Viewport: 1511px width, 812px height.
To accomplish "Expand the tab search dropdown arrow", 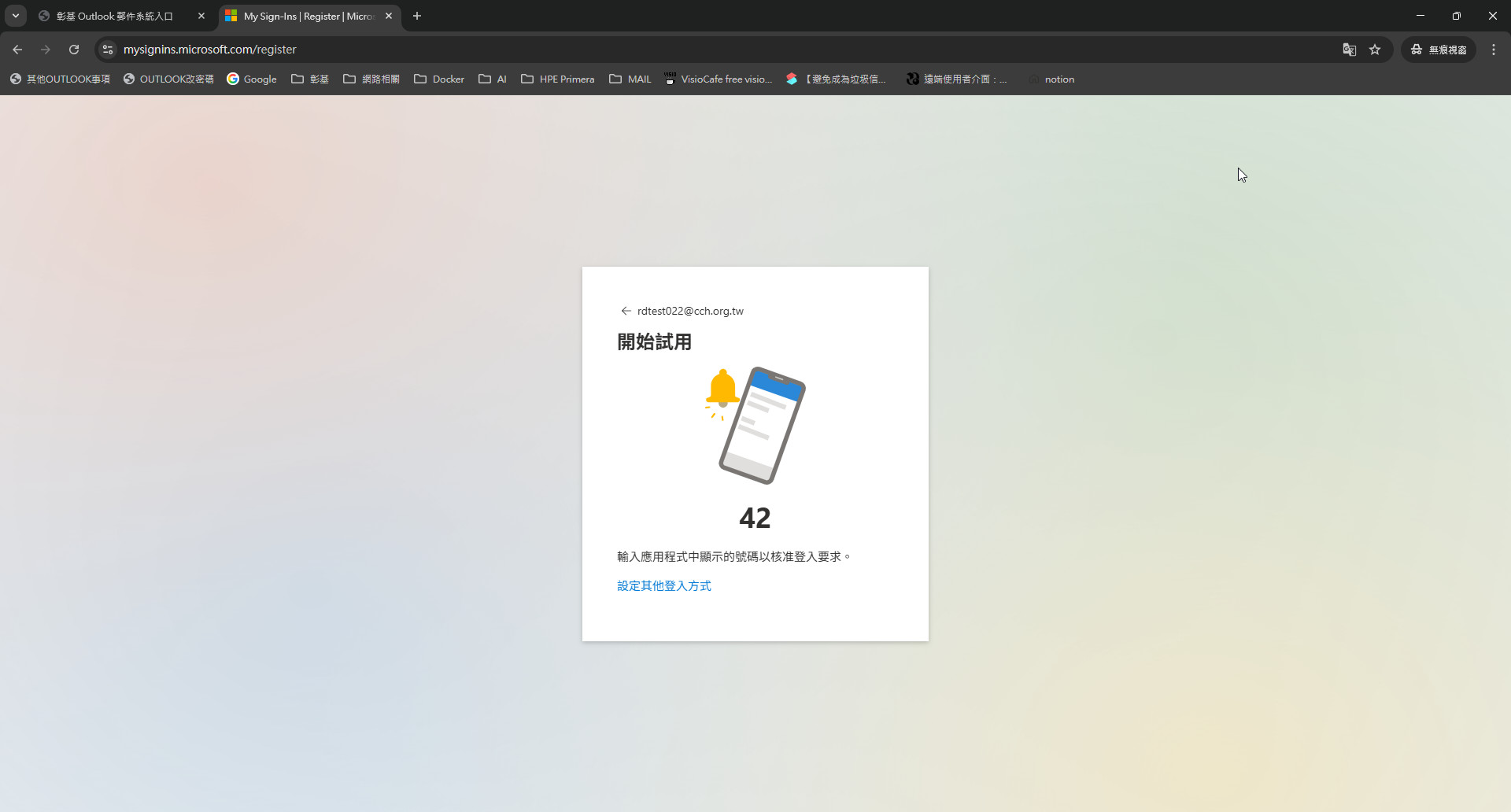I will [x=15, y=16].
